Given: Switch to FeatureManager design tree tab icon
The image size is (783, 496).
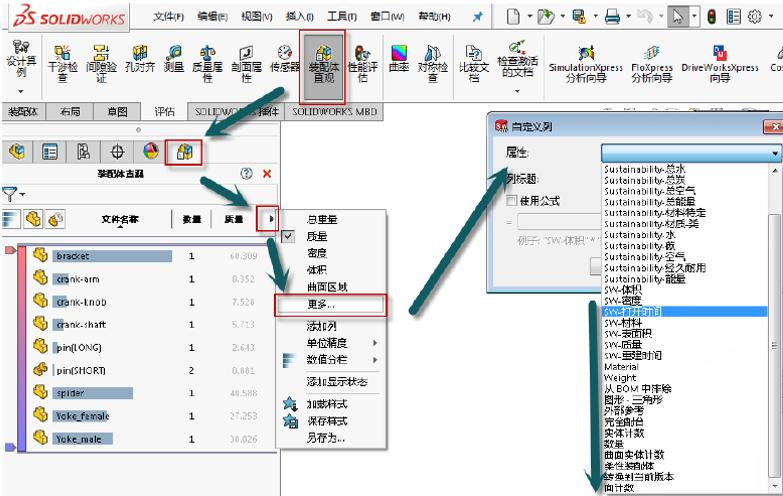Looking at the screenshot, I should (17, 151).
